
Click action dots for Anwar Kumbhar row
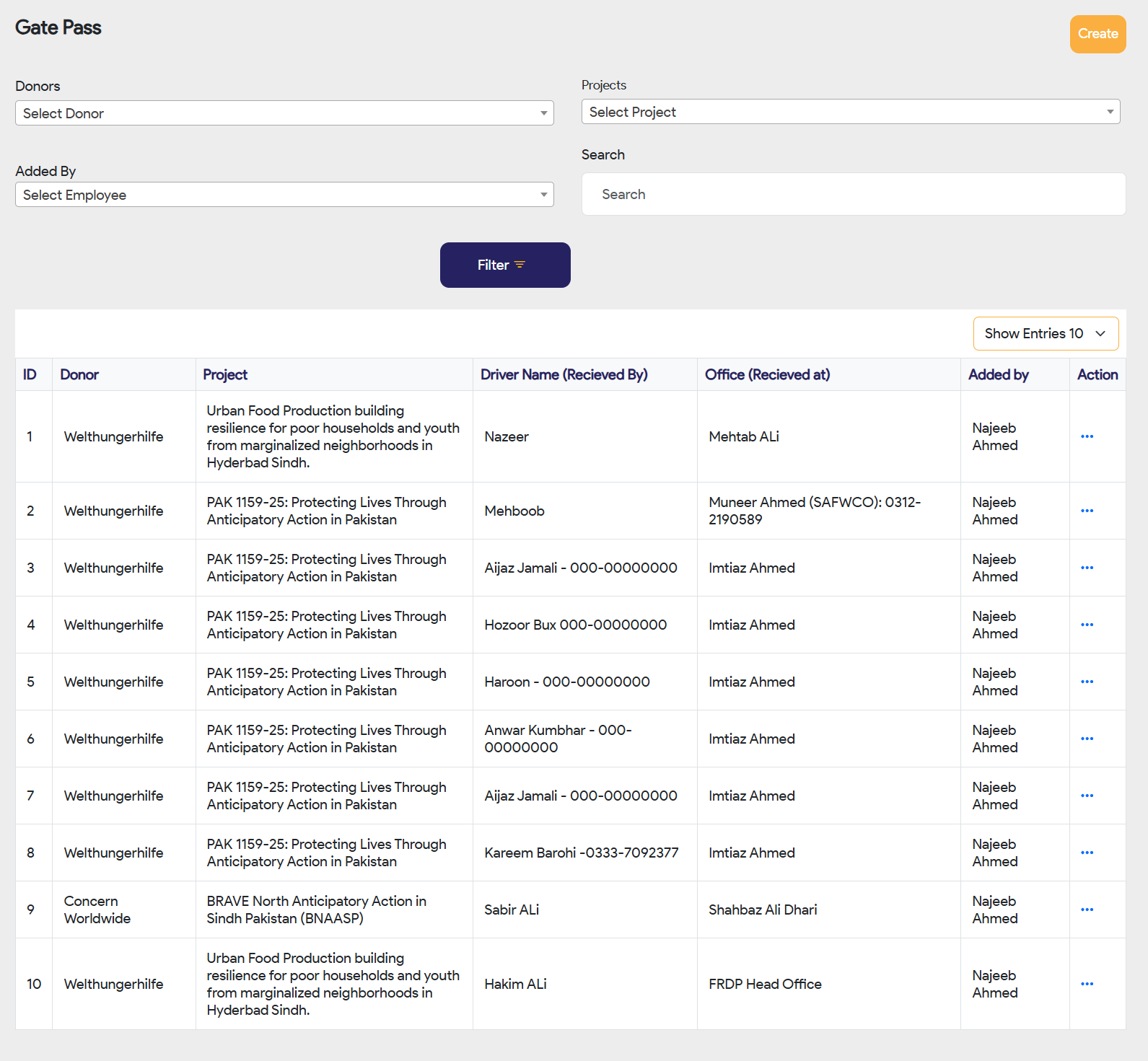[1087, 739]
